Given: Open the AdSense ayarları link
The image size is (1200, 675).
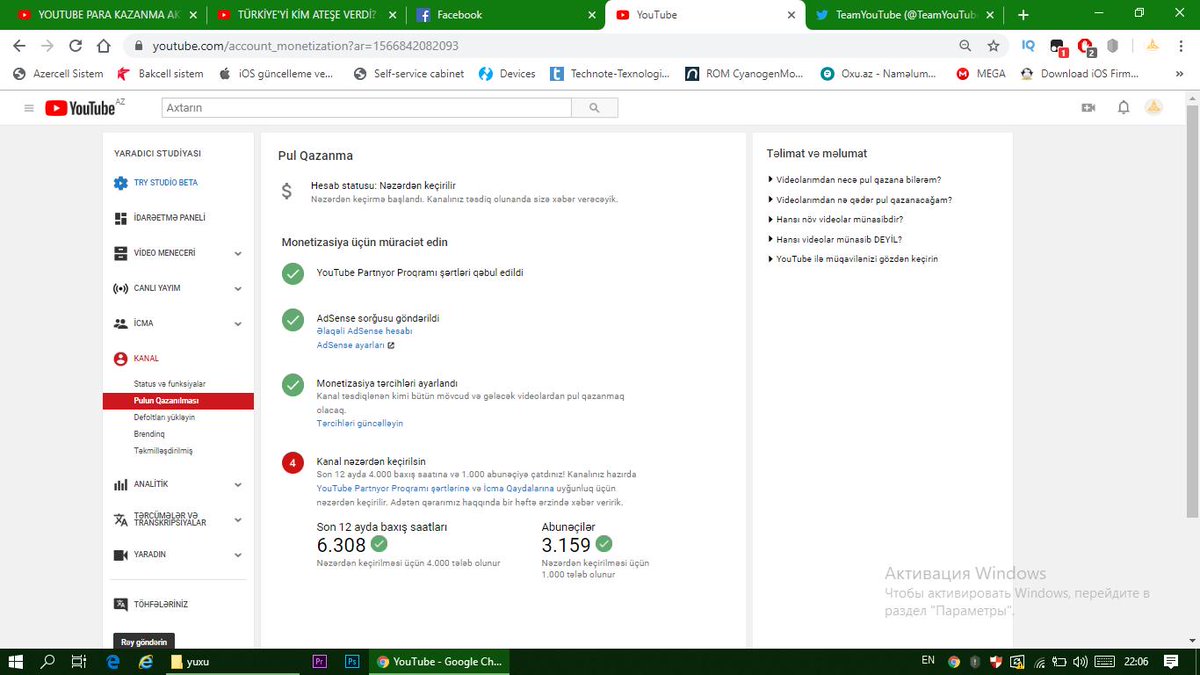Looking at the screenshot, I should [x=350, y=345].
